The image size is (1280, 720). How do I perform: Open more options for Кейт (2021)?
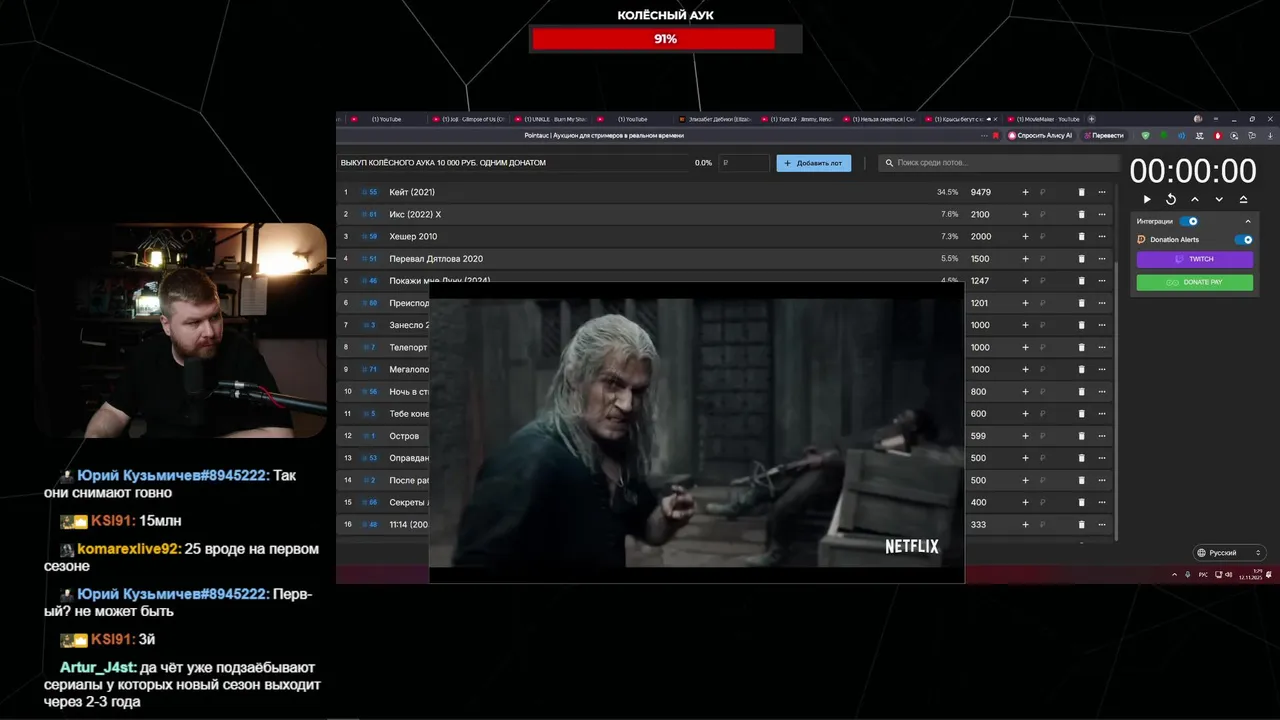coord(1102,192)
